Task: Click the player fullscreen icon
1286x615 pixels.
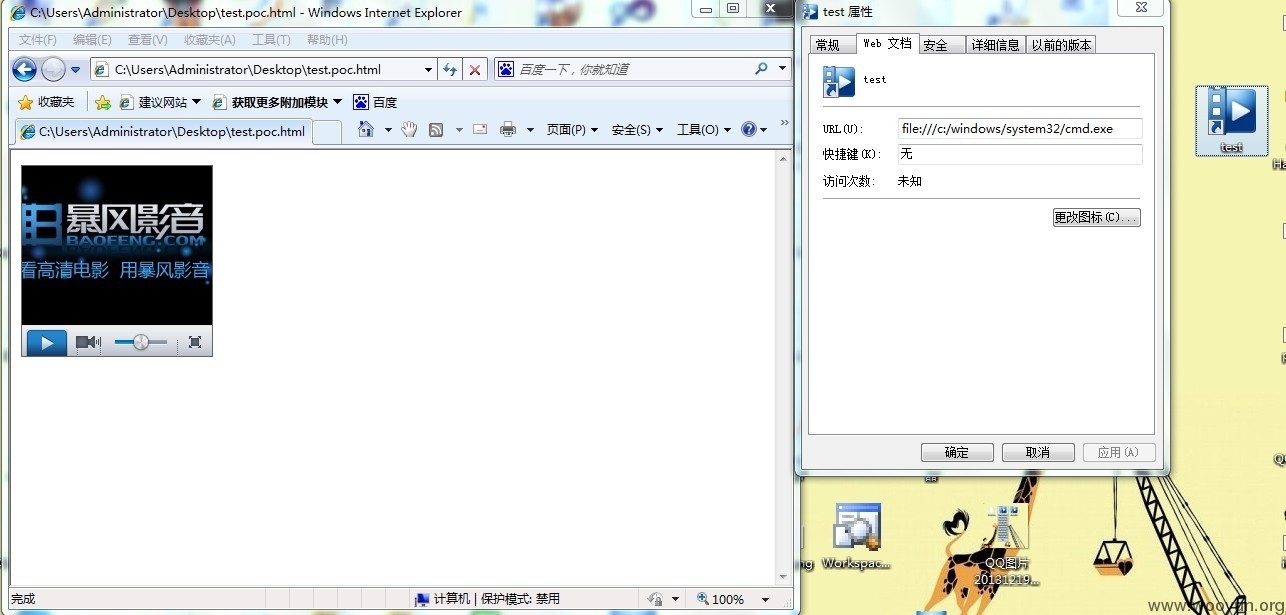Action: tap(195, 342)
